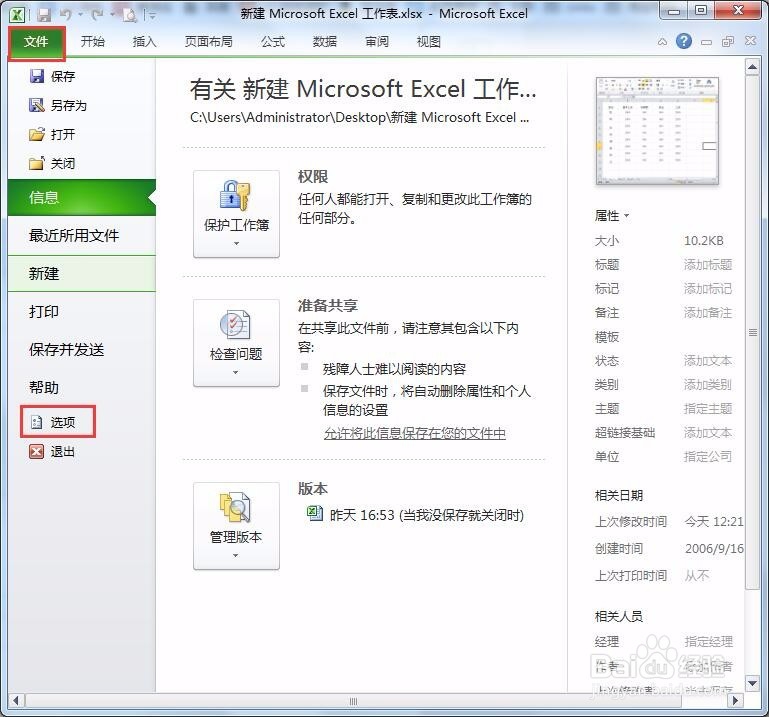Click 退出 to exit Excel

(x=52, y=452)
